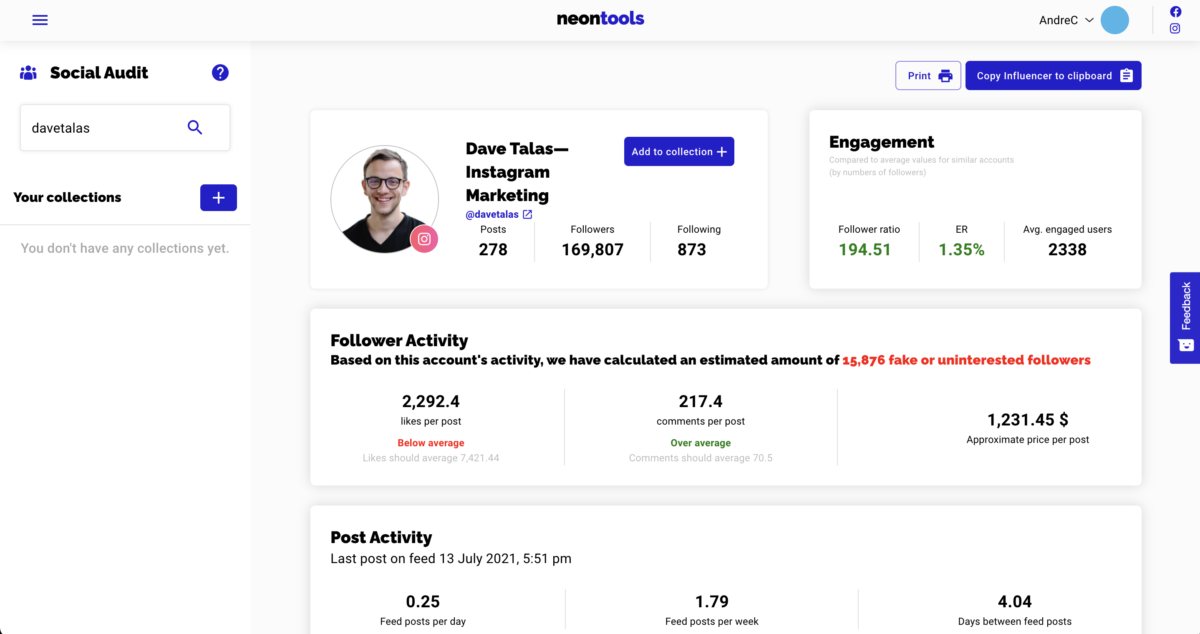1200x634 pixels.
Task: Click the external link icon next to @davetalas
Action: pos(525,213)
